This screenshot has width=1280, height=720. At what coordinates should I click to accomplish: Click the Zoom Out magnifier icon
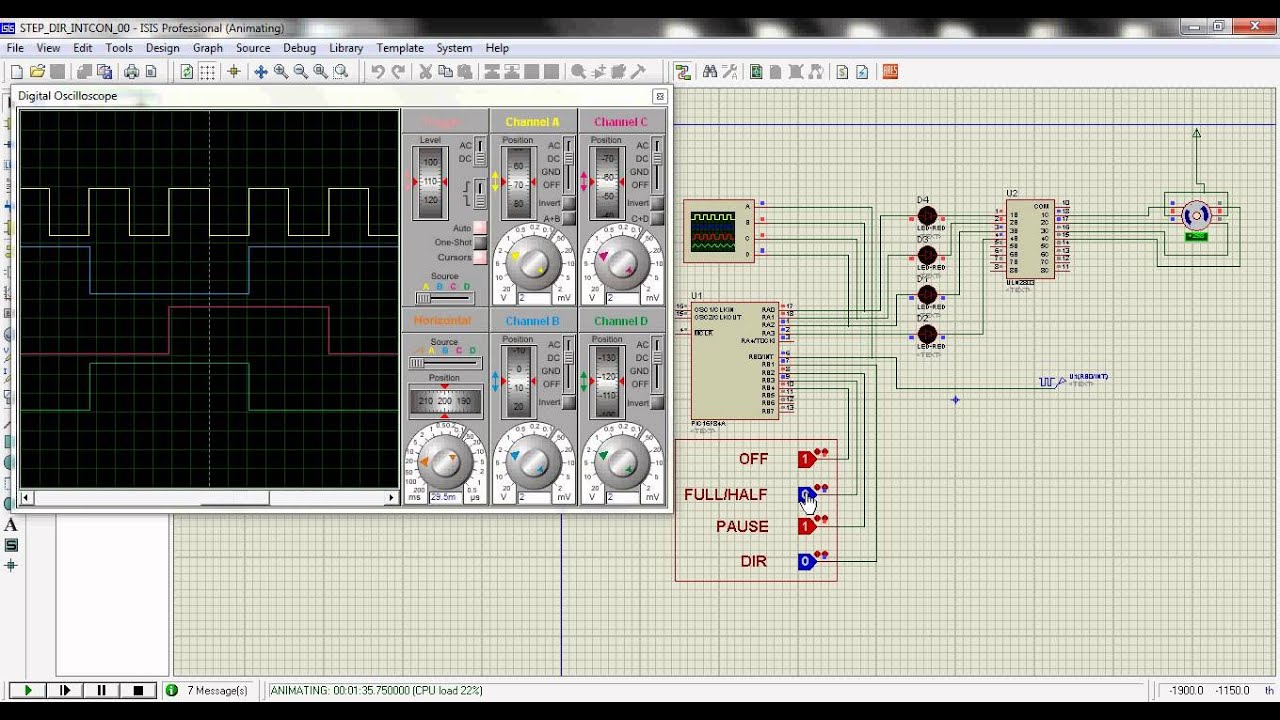(x=301, y=71)
